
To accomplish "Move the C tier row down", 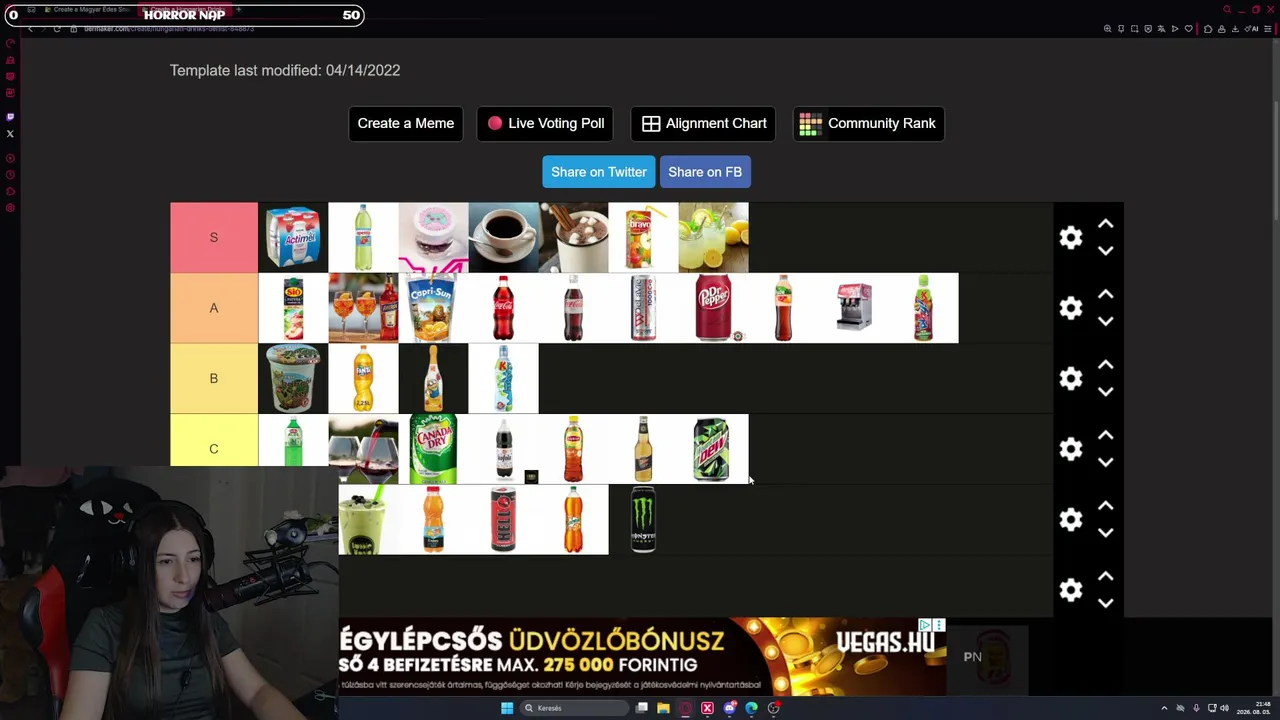I will tap(1106, 462).
